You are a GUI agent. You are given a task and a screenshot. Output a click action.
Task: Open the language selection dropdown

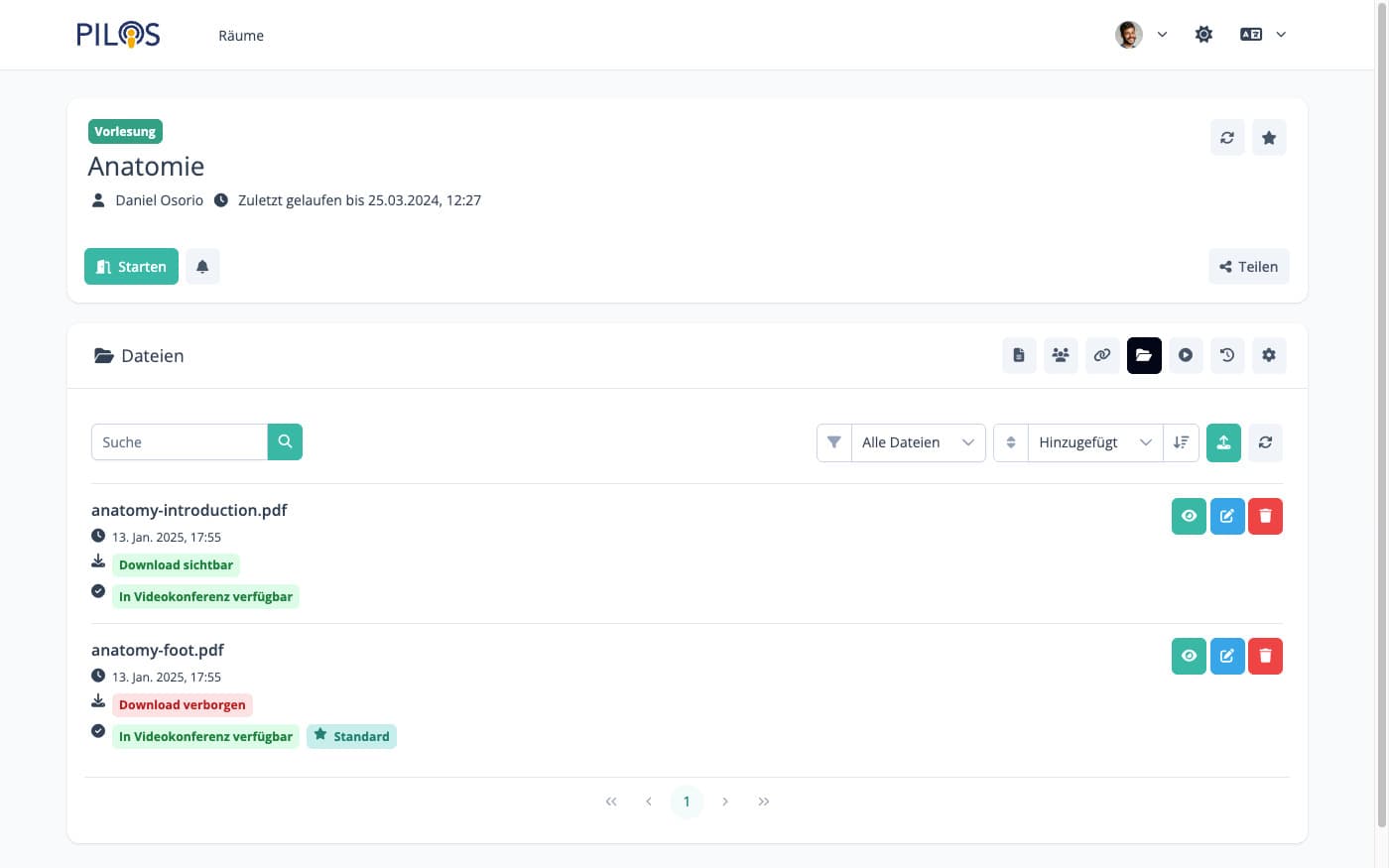1263,35
